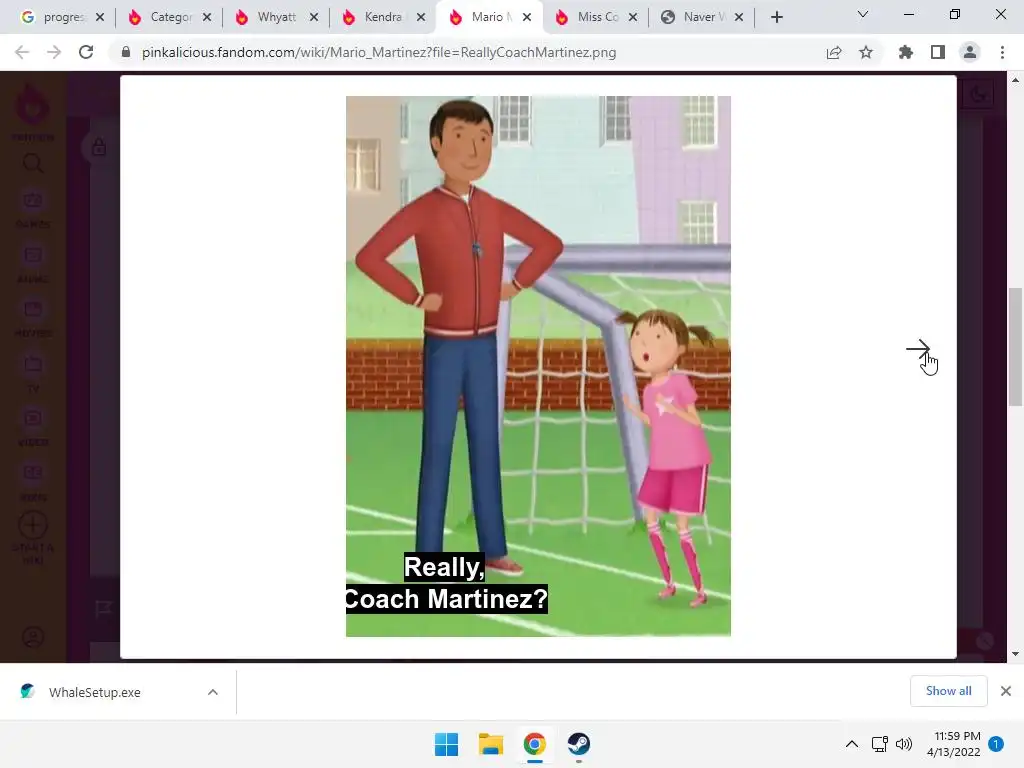This screenshot has height=768, width=1024.
Task: Reload the current page
Action: click(86, 52)
